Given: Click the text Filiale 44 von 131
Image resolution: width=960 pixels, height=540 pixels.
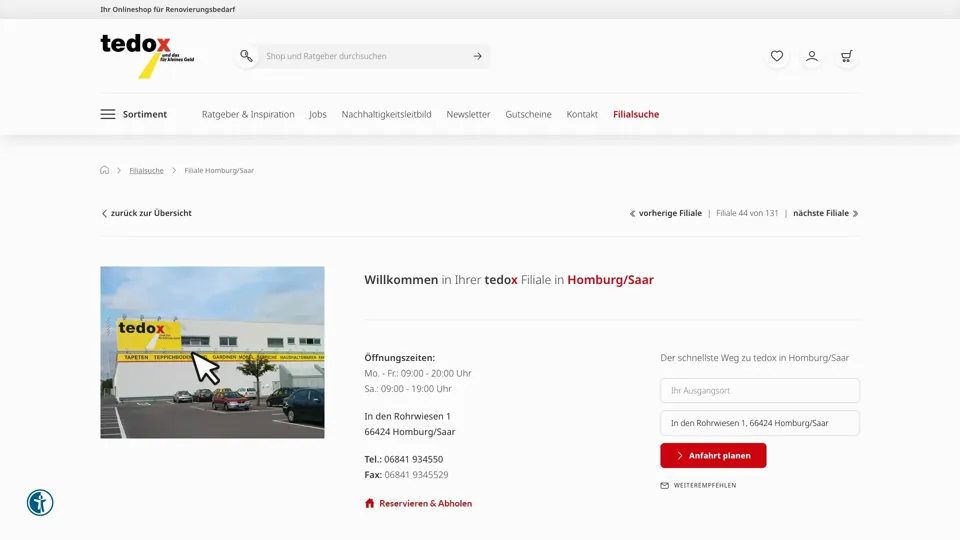Looking at the screenshot, I should tap(747, 213).
